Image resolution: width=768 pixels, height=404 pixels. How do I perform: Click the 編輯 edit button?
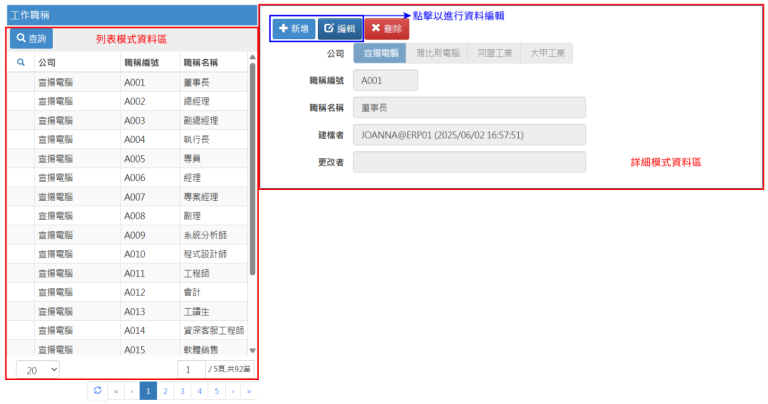[339, 29]
